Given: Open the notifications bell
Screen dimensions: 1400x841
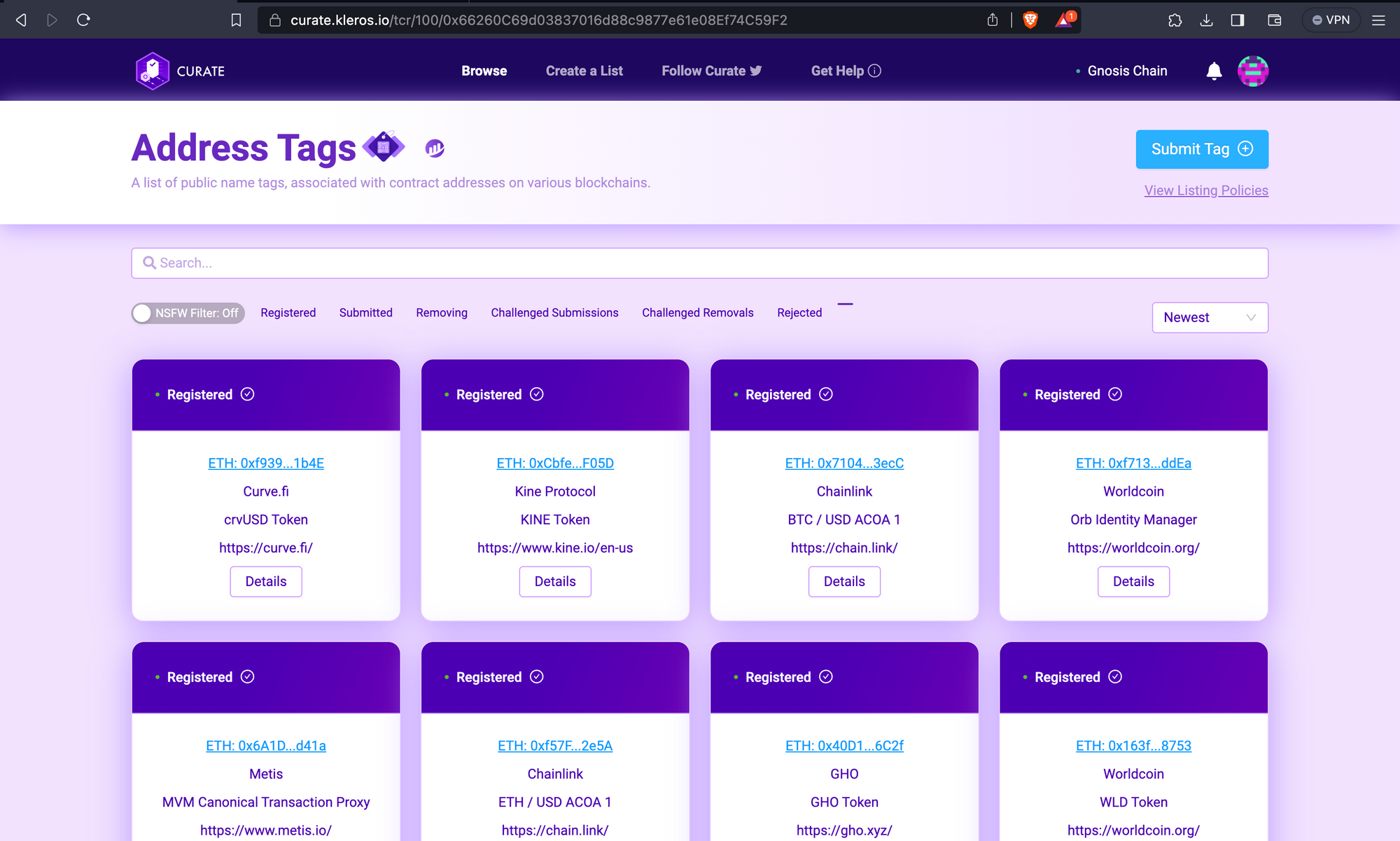Looking at the screenshot, I should coord(1214,71).
